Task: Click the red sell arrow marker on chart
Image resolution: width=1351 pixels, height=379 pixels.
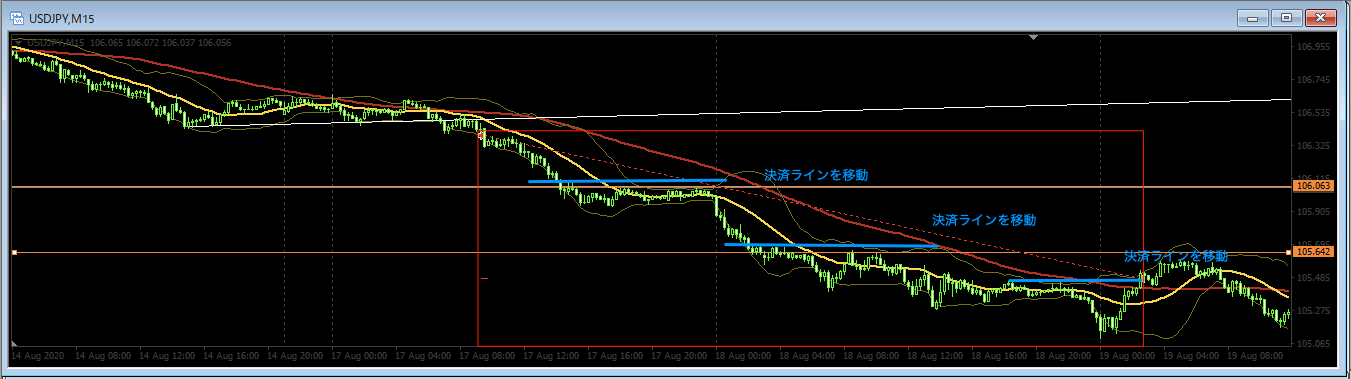Action: 481,134
